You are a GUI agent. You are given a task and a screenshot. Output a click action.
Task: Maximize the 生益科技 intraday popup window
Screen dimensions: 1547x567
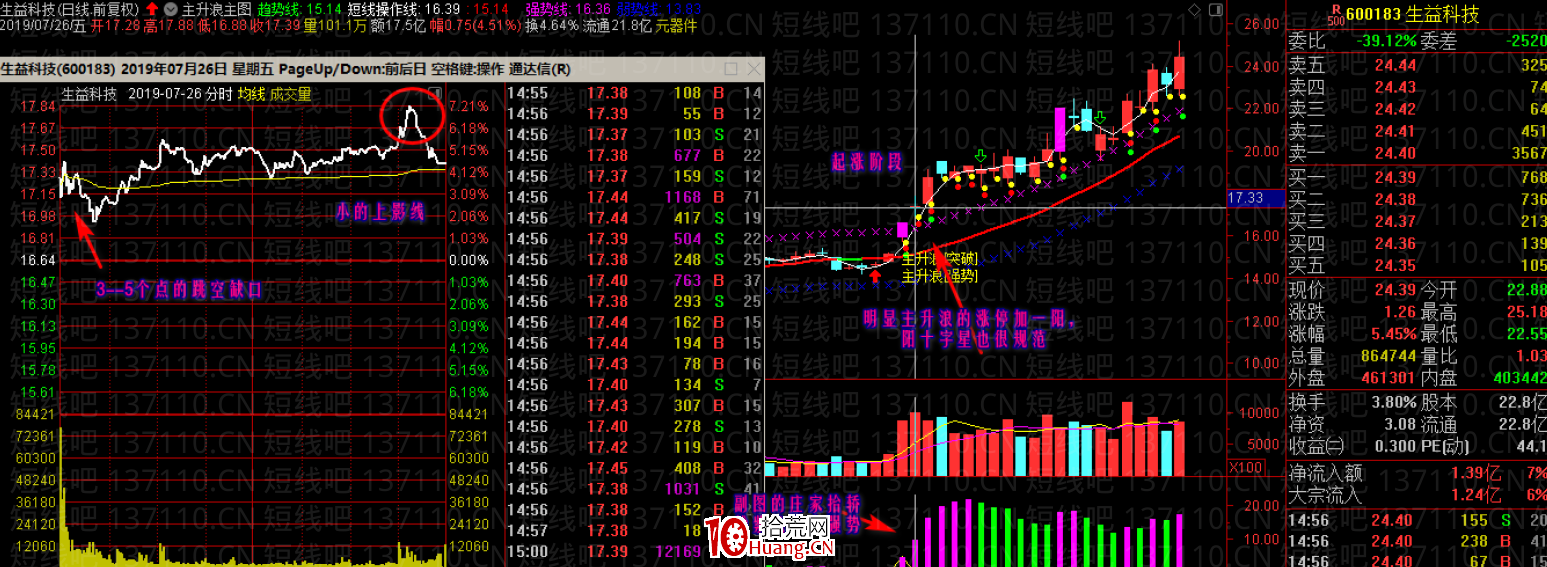pos(731,69)
